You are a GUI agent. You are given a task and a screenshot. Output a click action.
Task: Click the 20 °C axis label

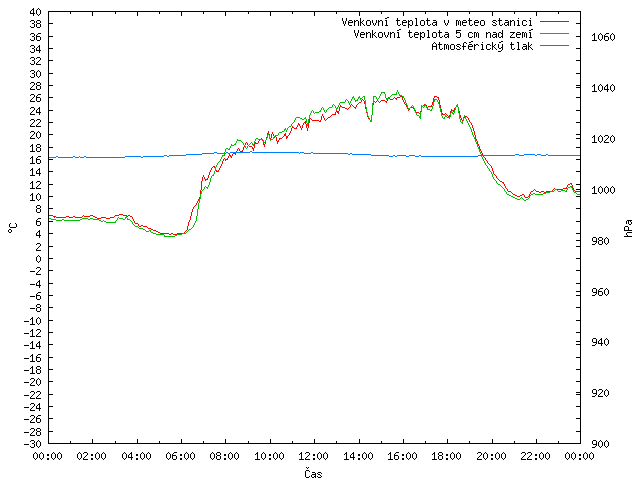(x=36, y=135)
